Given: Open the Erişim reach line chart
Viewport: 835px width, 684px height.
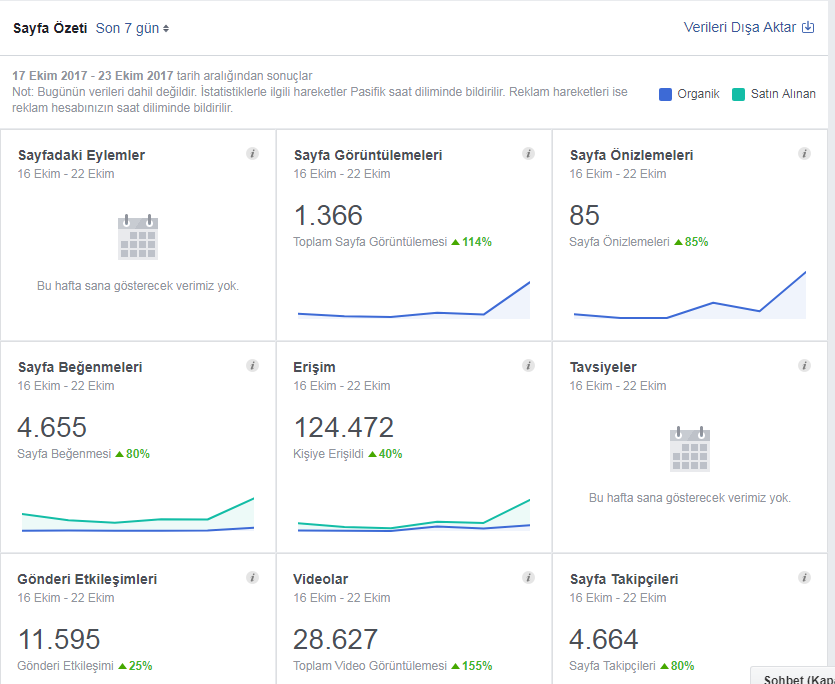Looking at the screenshot, I should pyautogui.click(x=414, y=515).
